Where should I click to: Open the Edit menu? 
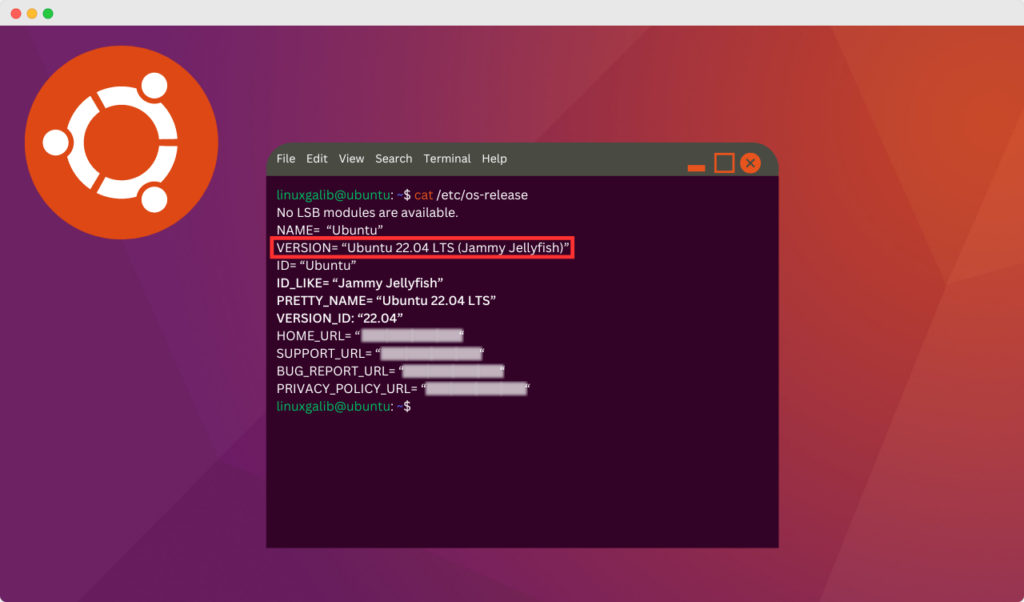click(316, 158)
